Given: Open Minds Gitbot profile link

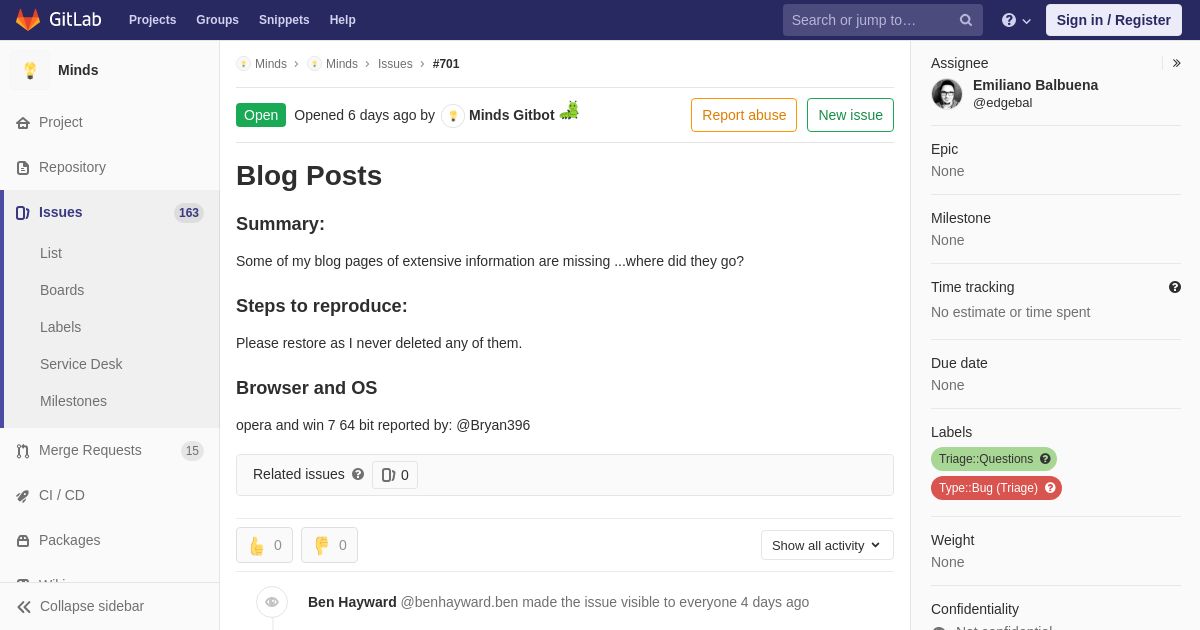Looking at the screenshot, I should (512, 115).
